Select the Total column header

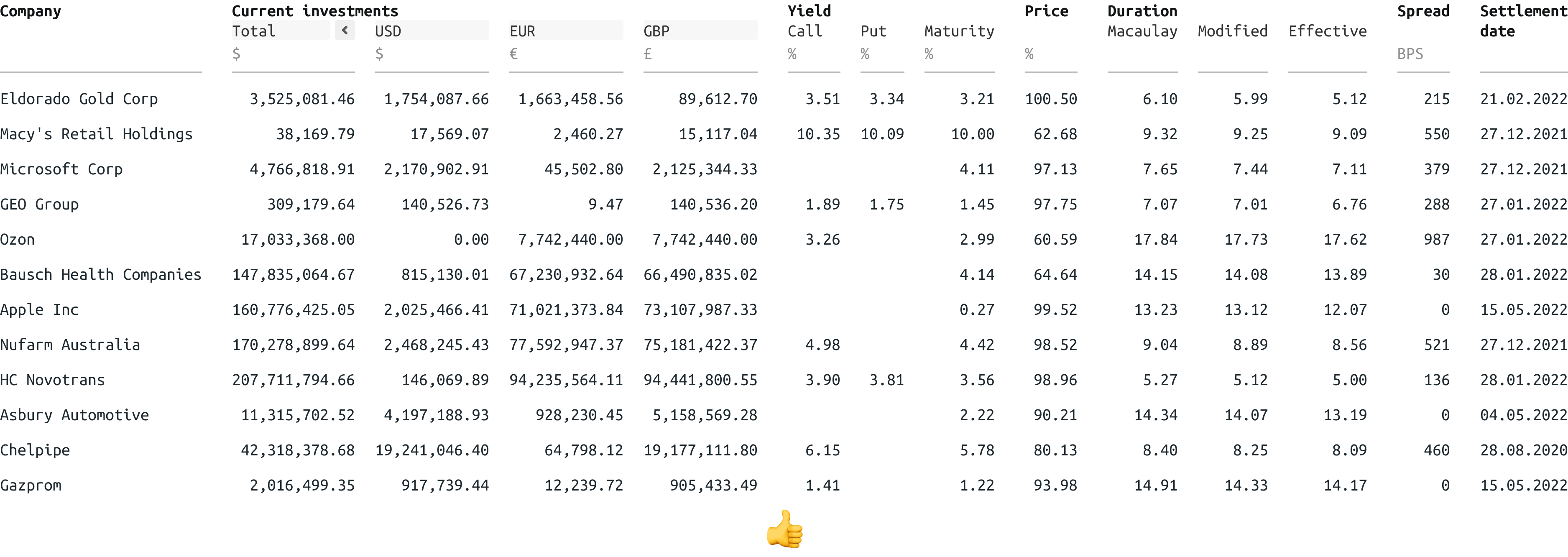[x=281, y=31]
